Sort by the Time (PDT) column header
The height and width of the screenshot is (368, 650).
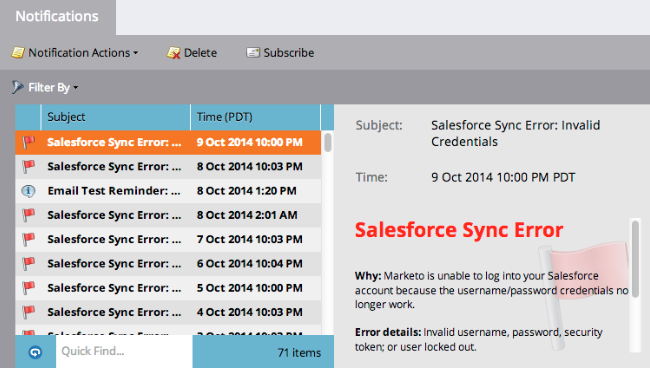coord(255,117)
